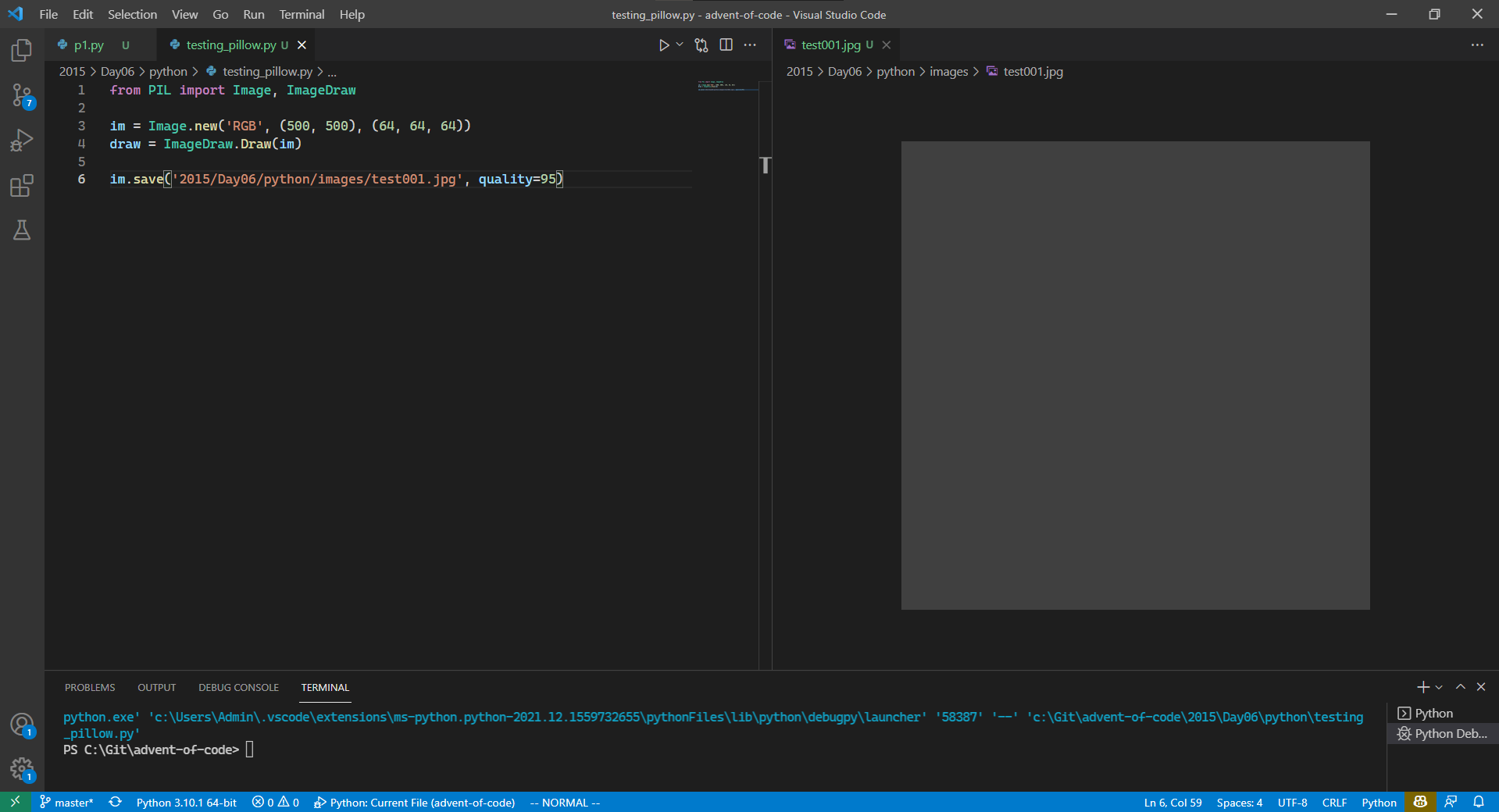
Task: Open the Selection menu
Action: [132, 14]
